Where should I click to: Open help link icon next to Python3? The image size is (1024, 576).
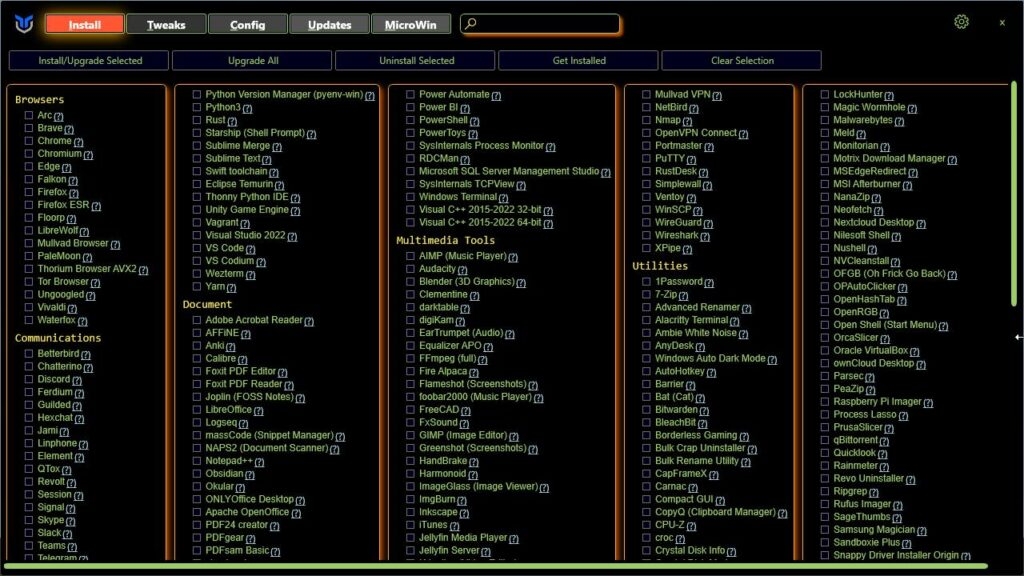pyautogui.click(x=248, y=108)
